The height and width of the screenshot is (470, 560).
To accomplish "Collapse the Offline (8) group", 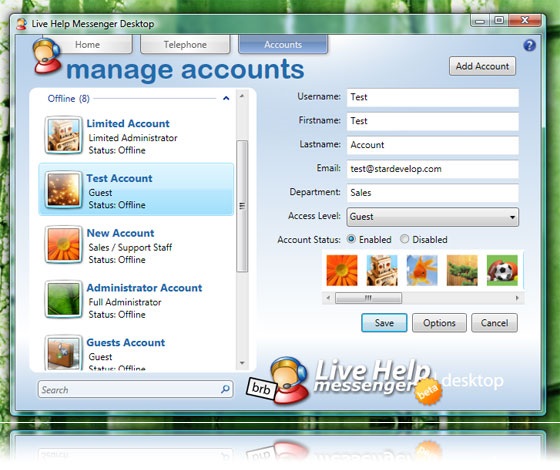I will (x=226, y=98).
